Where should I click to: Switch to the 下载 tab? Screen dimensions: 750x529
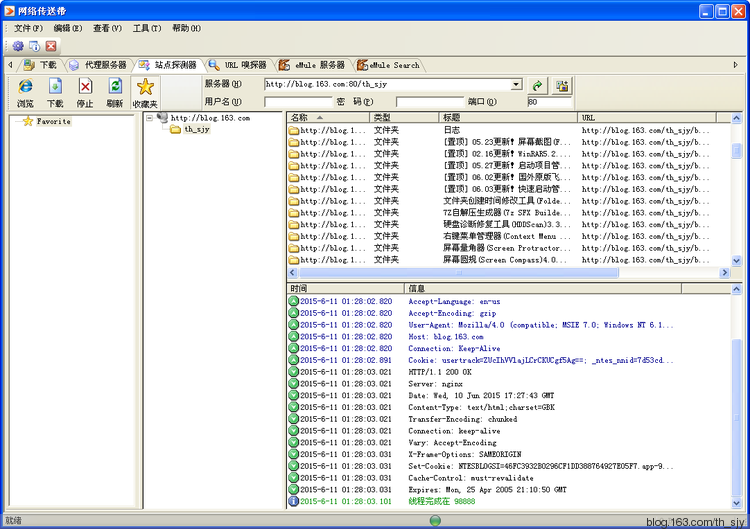(41, 65)
